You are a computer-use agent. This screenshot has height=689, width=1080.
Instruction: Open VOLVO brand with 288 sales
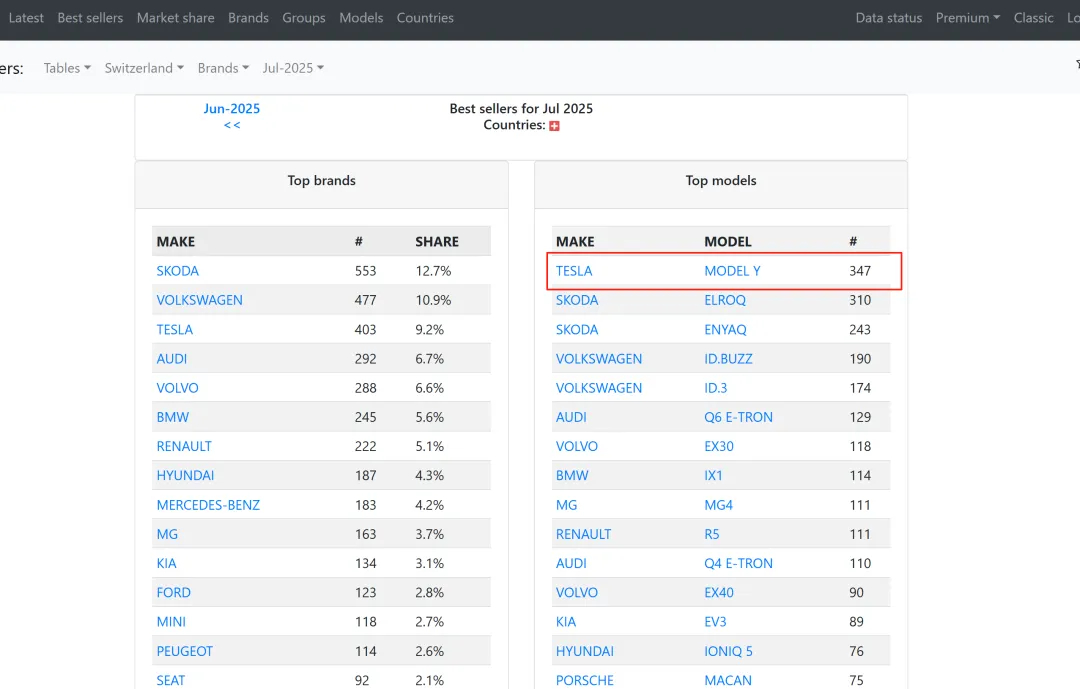click(178, 388)
